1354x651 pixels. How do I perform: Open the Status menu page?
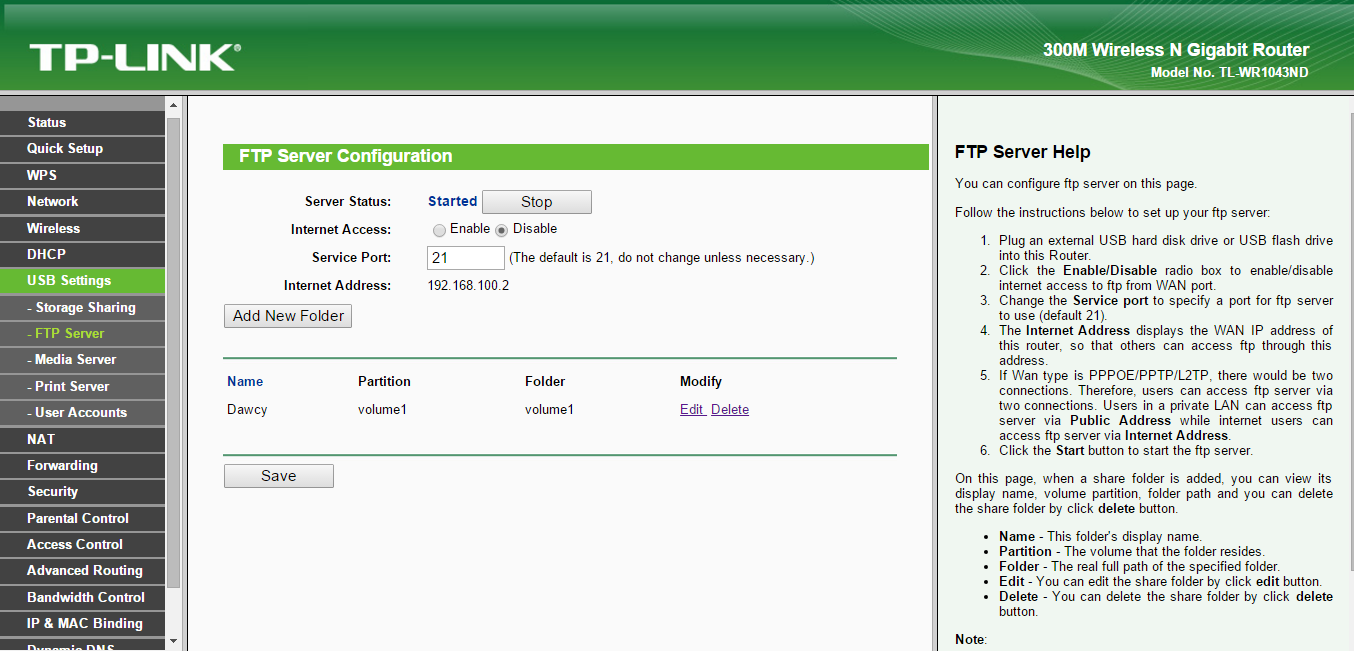47,122
